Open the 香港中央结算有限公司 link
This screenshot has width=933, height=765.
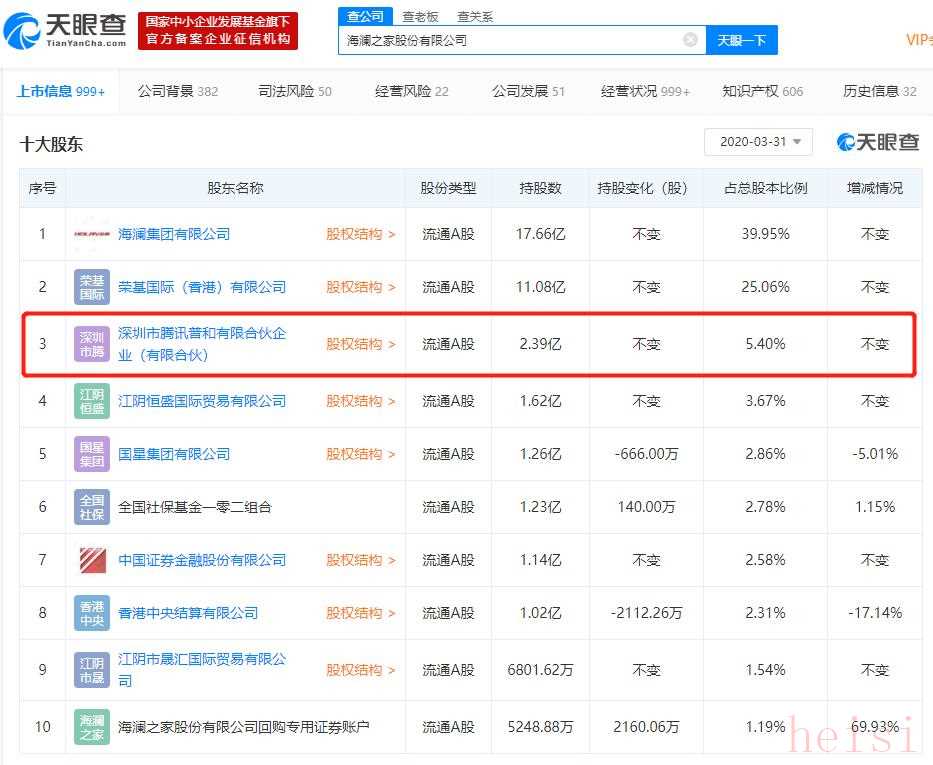[x=188, y=613]
